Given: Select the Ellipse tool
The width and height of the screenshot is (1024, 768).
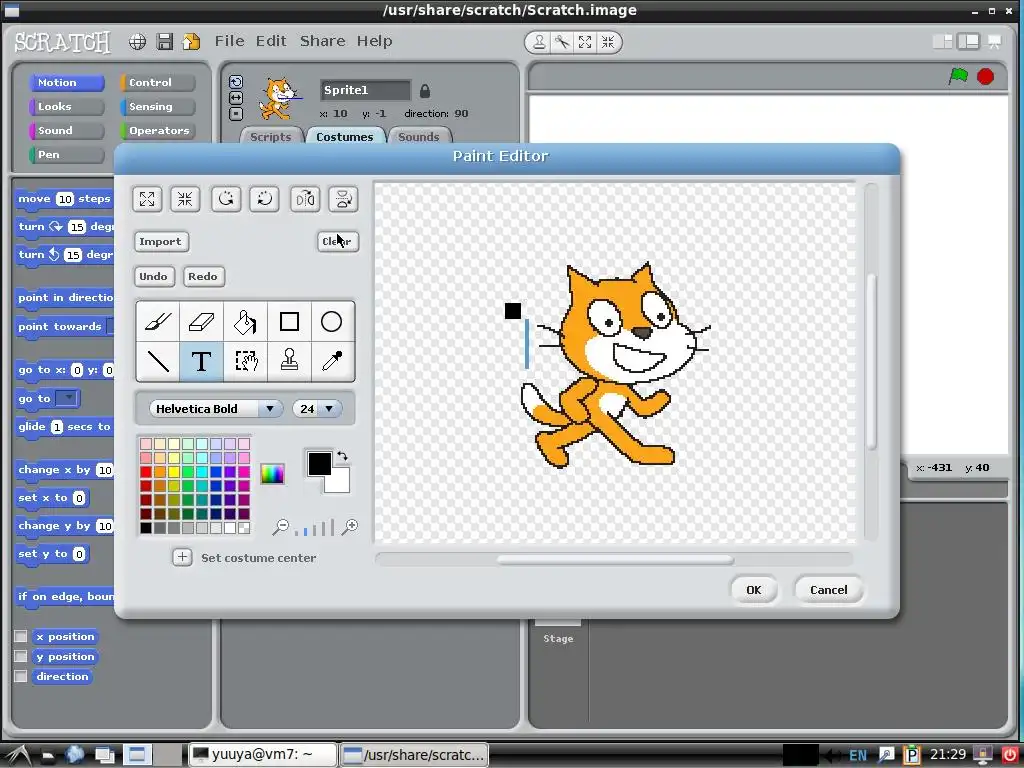Looking at the screenshot, I should [x=332, y=322].
